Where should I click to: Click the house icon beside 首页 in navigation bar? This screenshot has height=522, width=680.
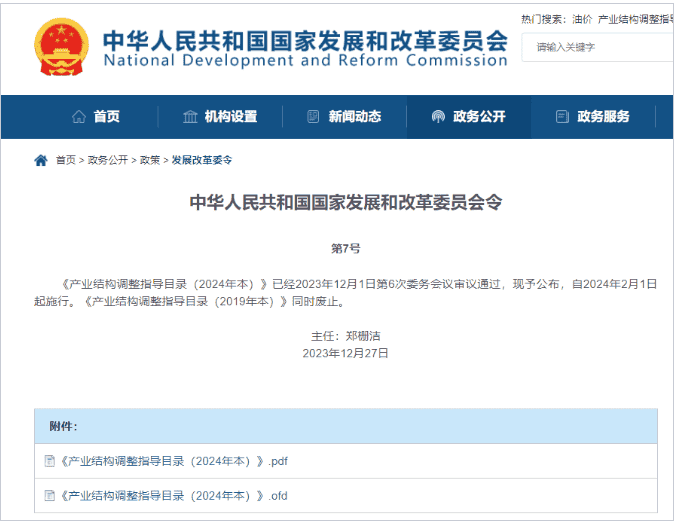point(79,117)
